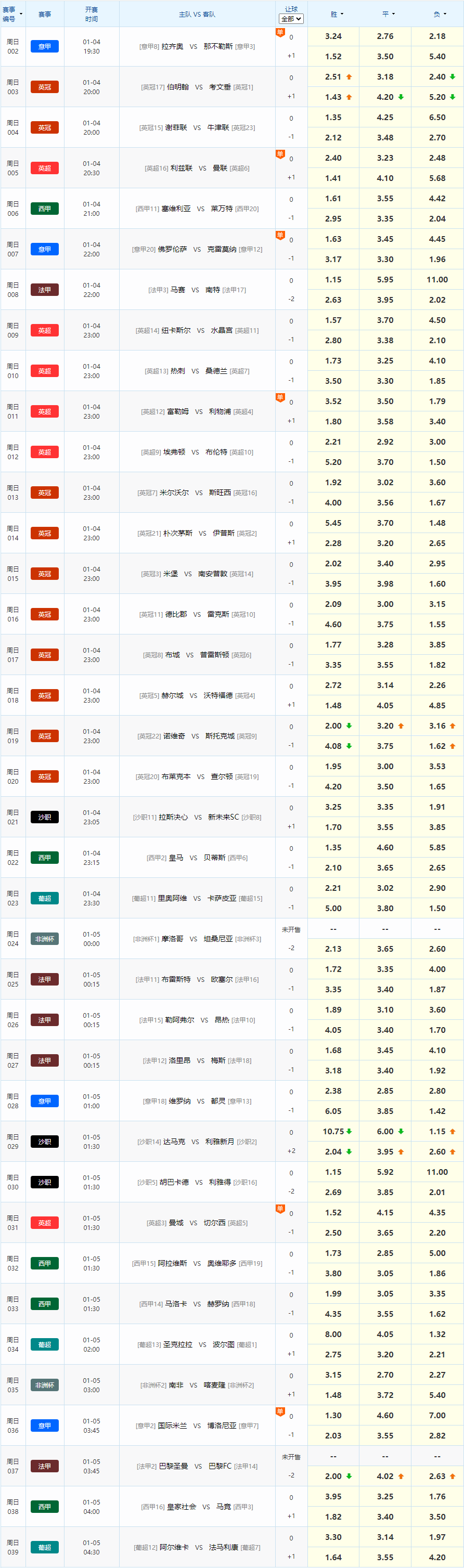Click the 单 badge on match 007 佛罗伦萨
The height and width of the screenshot is (1568, 464).
tap(280, 235)
